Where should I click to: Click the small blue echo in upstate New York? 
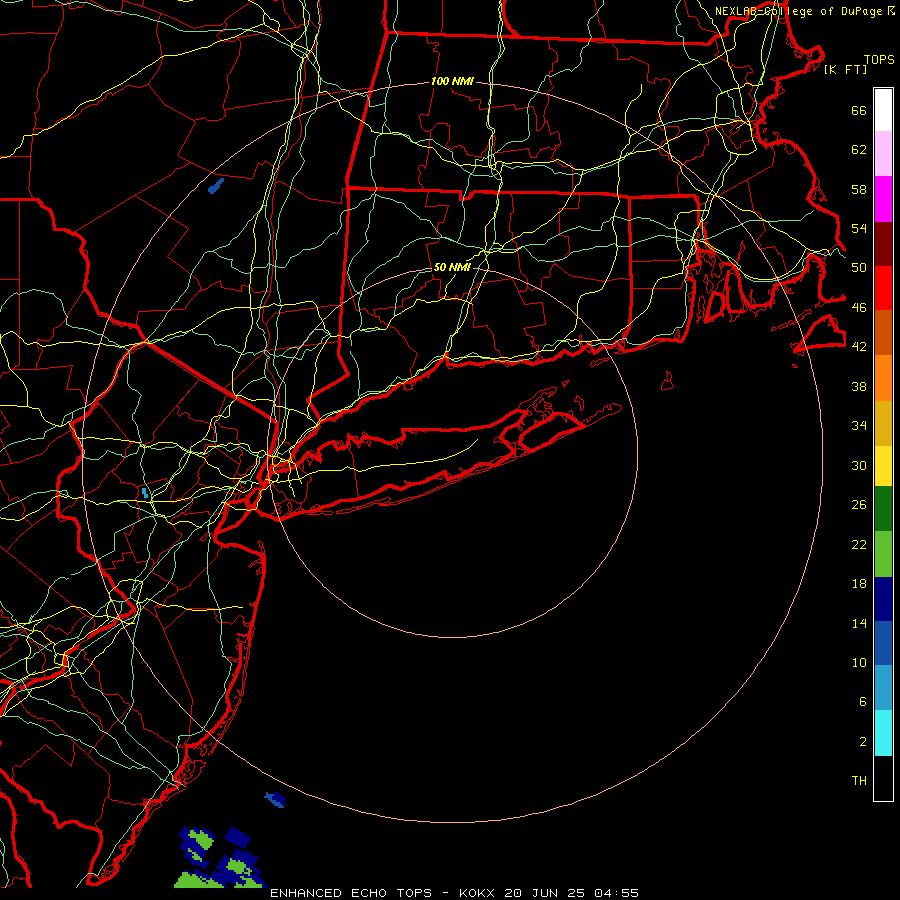tap(216, 186)
